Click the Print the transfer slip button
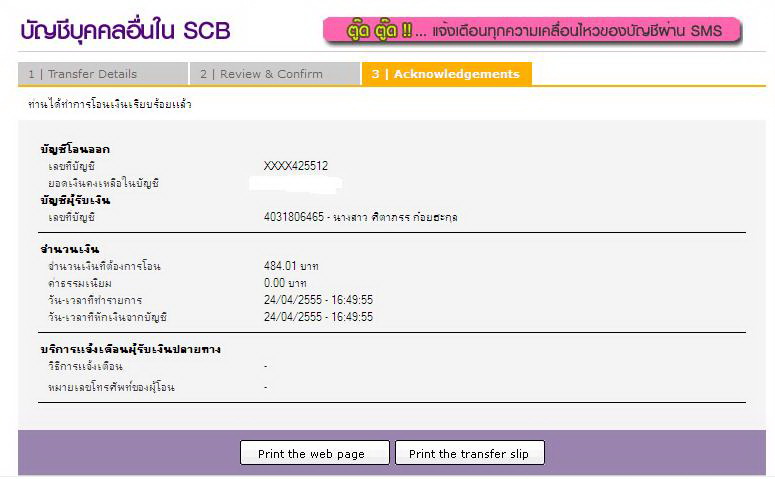Screen dimensions: 775x479 [x=470, y=453]
